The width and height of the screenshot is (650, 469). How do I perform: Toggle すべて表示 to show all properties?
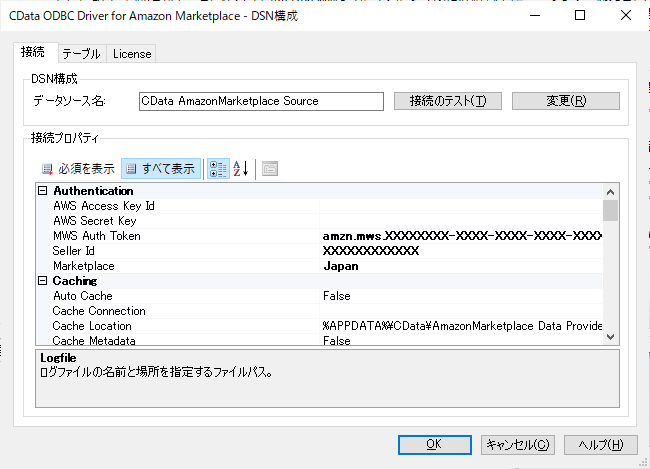(161, 169)
